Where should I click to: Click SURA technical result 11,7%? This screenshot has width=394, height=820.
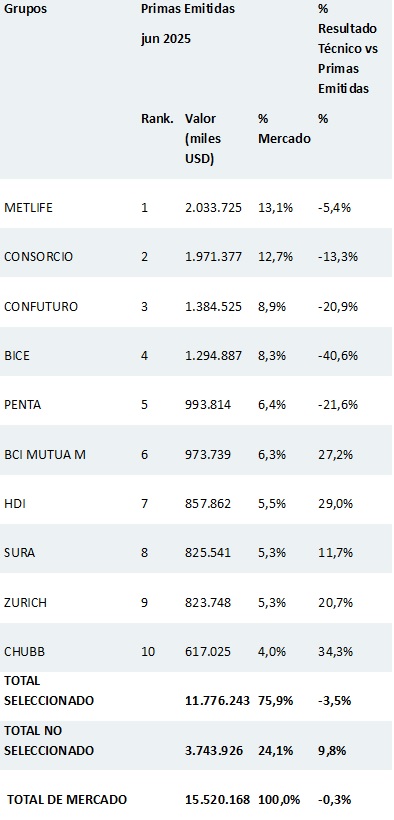pos(335,553)
